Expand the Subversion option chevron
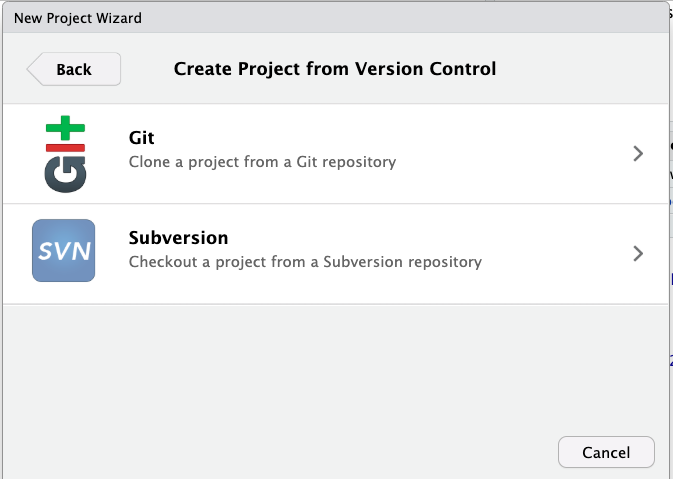 [638, 254]
